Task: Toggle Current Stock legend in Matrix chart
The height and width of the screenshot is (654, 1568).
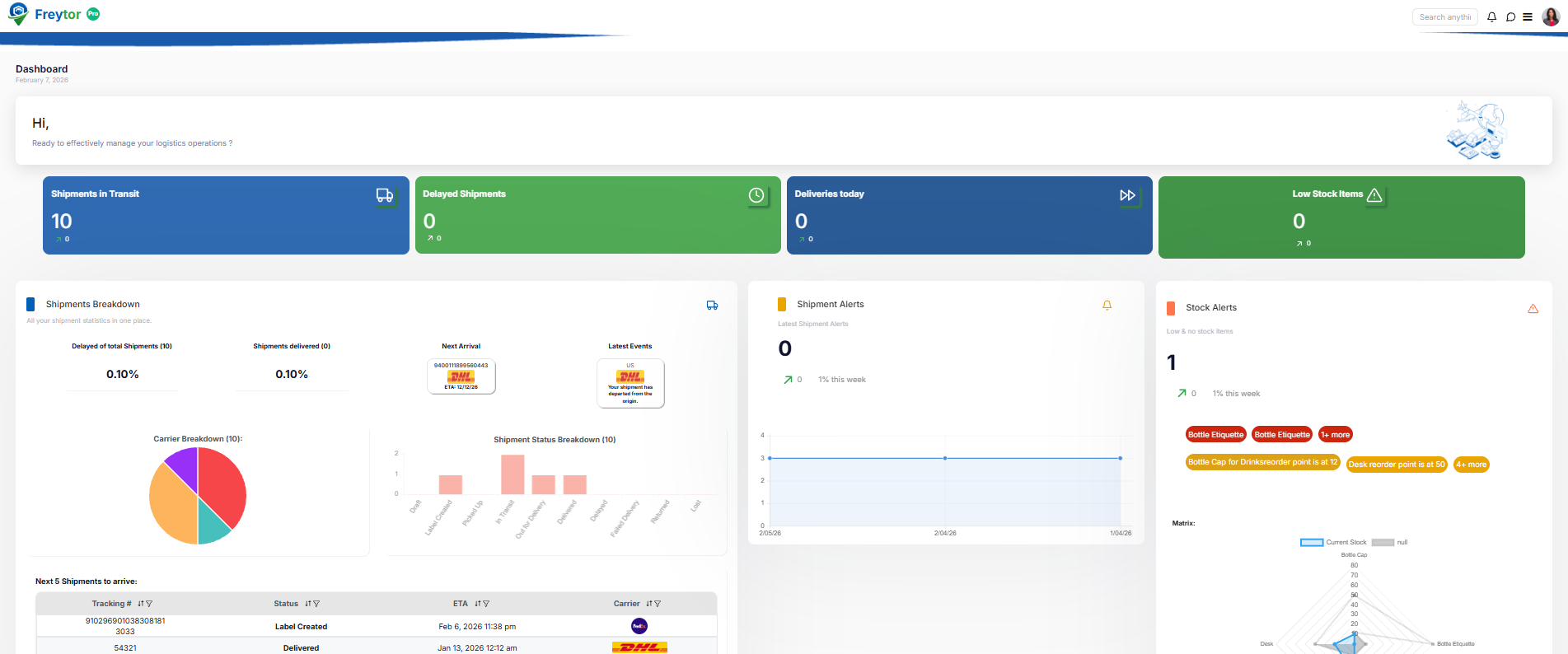Action: [1333, 542]
